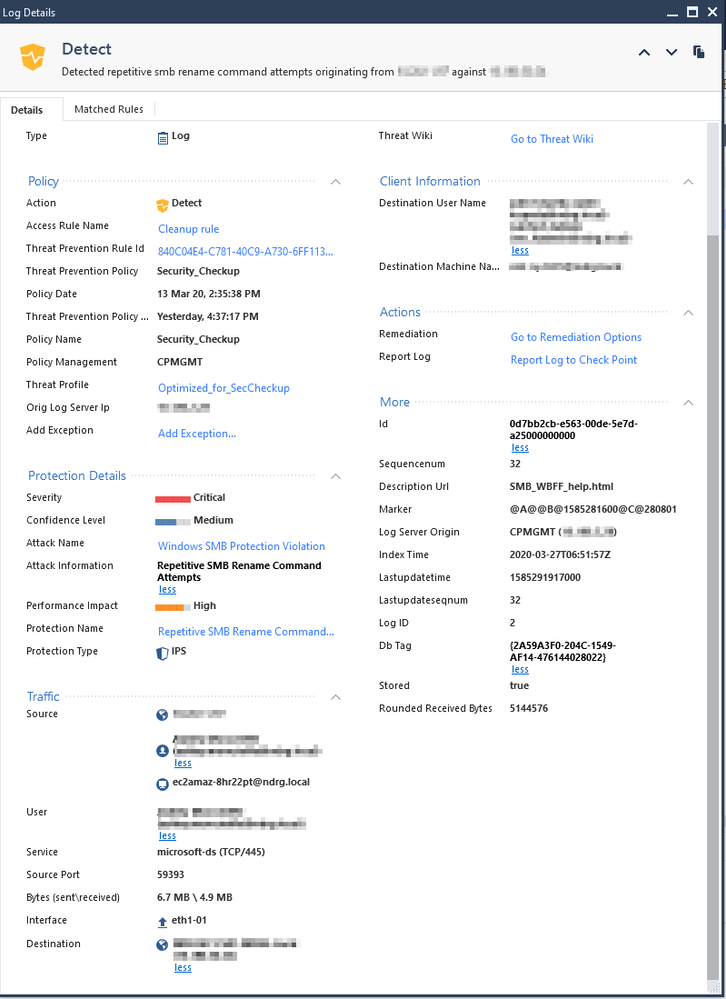Select the Stored value 'true'
This screenshot has height=999, width=726.
[519, 686]
